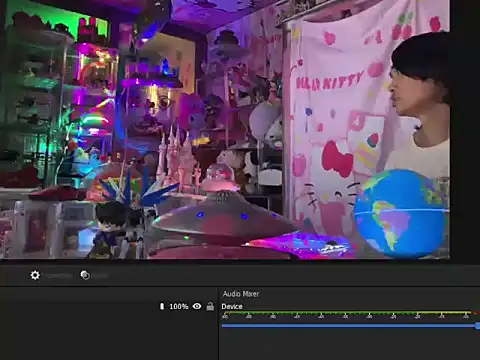The height and width of the screenshot is (360, 480).
Task: Click the faded Properties label beside gear
Action: coord(59,276)
